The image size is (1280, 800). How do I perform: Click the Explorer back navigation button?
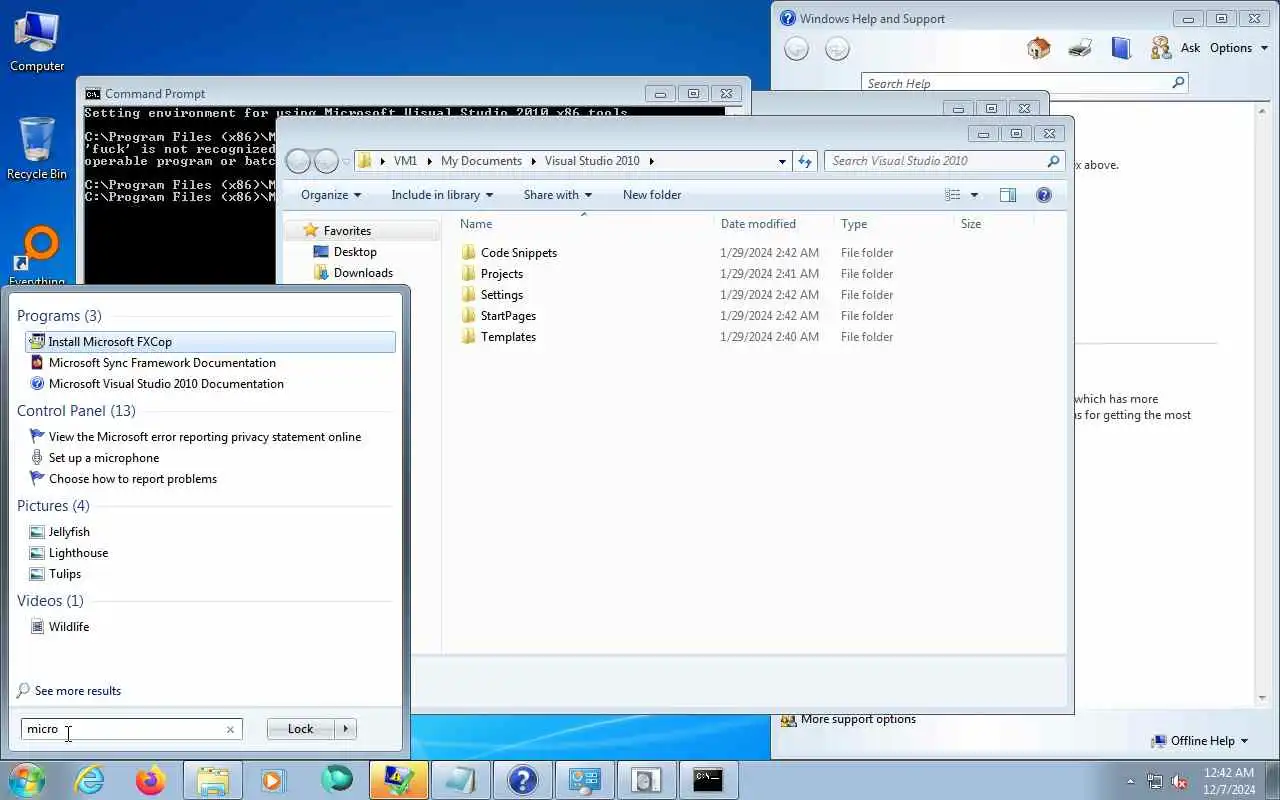pyautogui.click(x=298, y=161)
